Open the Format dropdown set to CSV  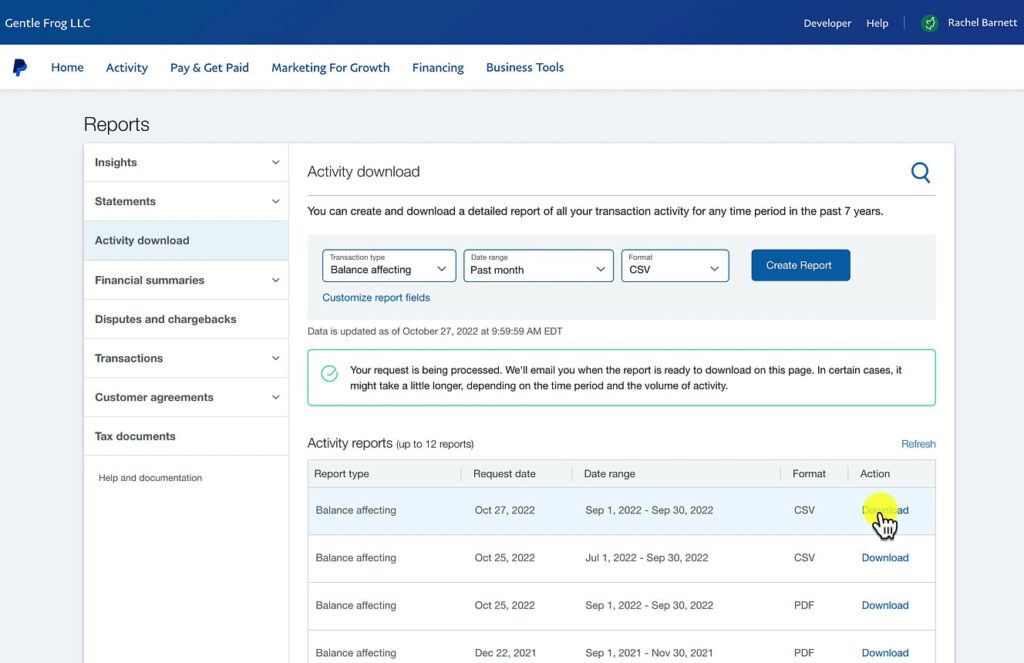tap(675, 268)
